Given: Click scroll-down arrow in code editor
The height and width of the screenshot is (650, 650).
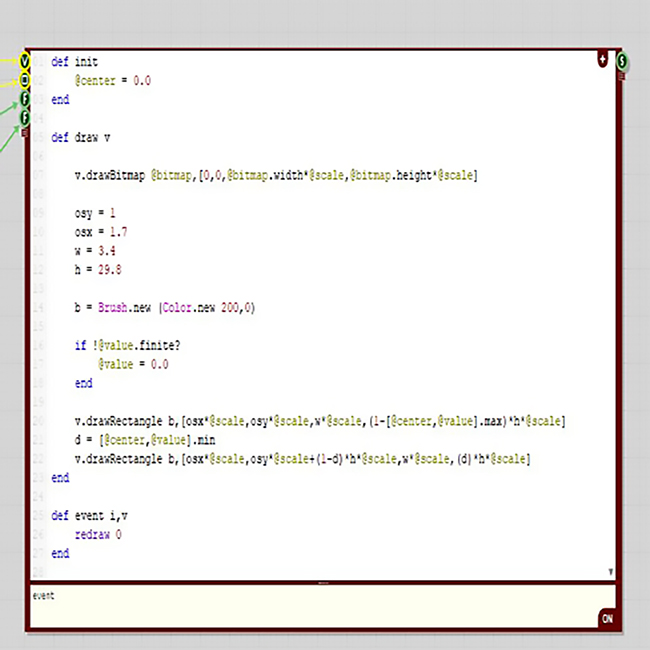Looking at the screenshot, I should [x=610, y=572].
